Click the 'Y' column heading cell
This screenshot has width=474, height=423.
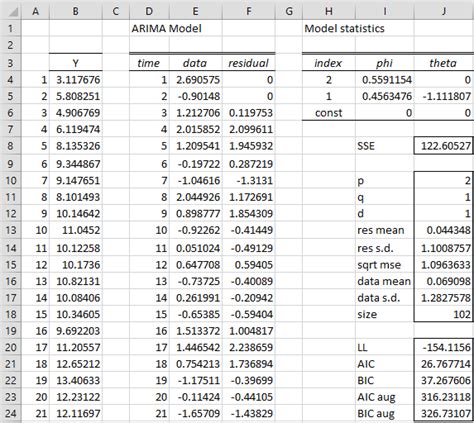coord(76,63)
